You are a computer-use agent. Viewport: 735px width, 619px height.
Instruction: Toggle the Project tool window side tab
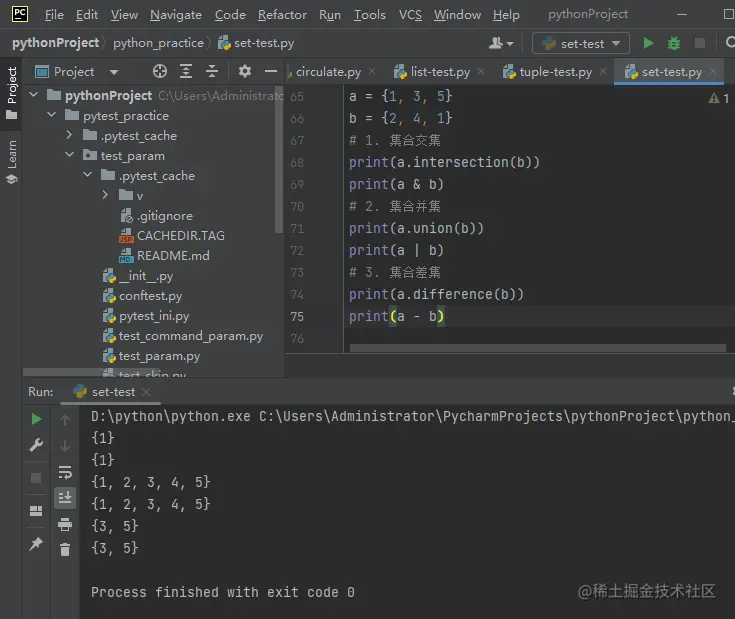click(11, 93)
